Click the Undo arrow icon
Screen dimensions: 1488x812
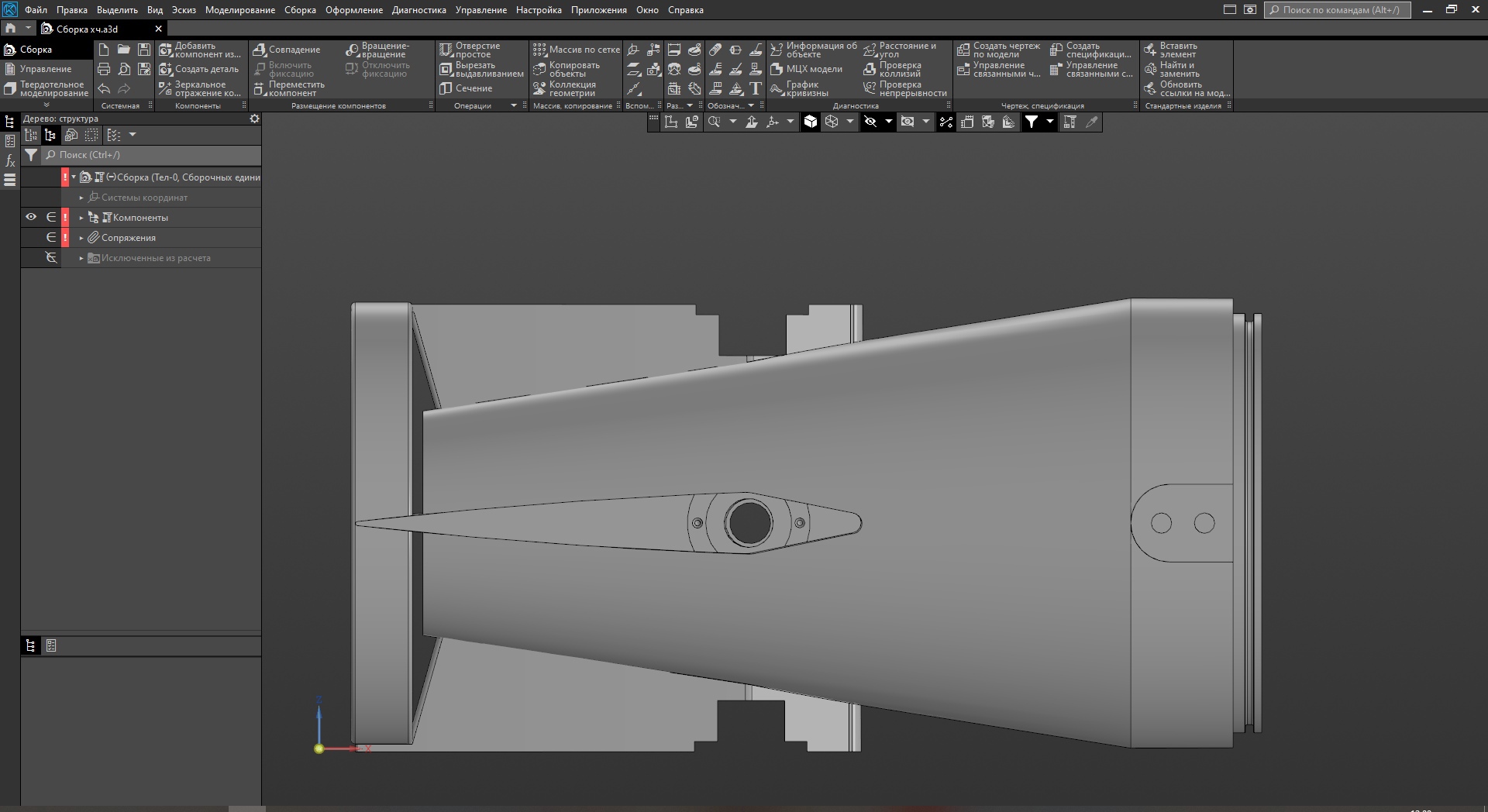click(104, 88)
